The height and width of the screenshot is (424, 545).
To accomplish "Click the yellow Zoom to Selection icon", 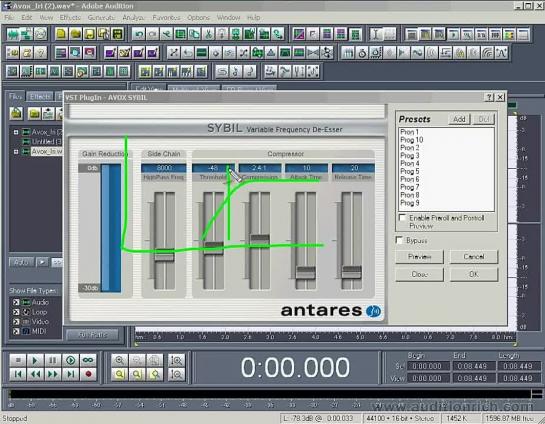I will [120, 374].
